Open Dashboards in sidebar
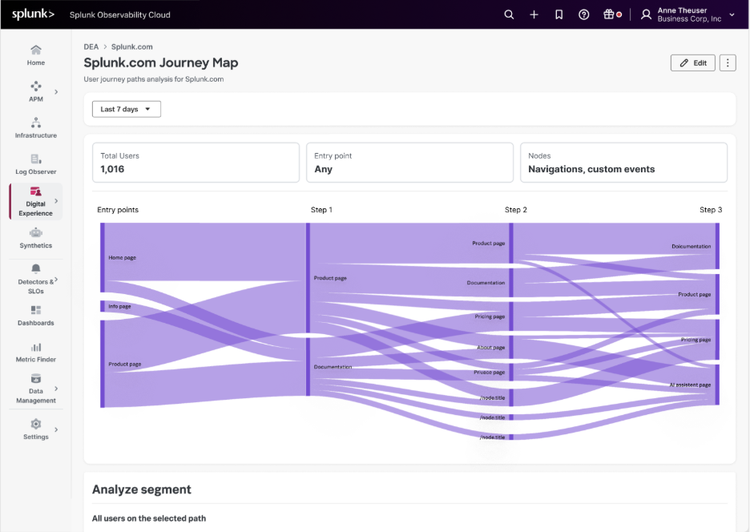The width and height of the screenshot is (750, 532). pyautogui.click(x=36, y=315)
